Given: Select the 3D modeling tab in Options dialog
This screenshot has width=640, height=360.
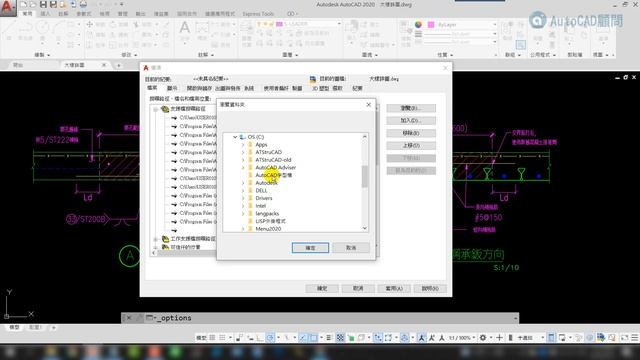Looking at the screenshot, I should coord(320,88).
